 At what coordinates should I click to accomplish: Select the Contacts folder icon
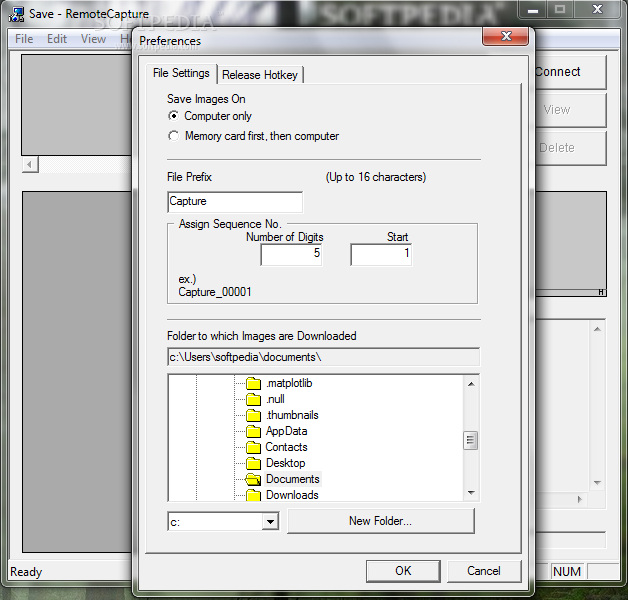(x=254, y=447)
